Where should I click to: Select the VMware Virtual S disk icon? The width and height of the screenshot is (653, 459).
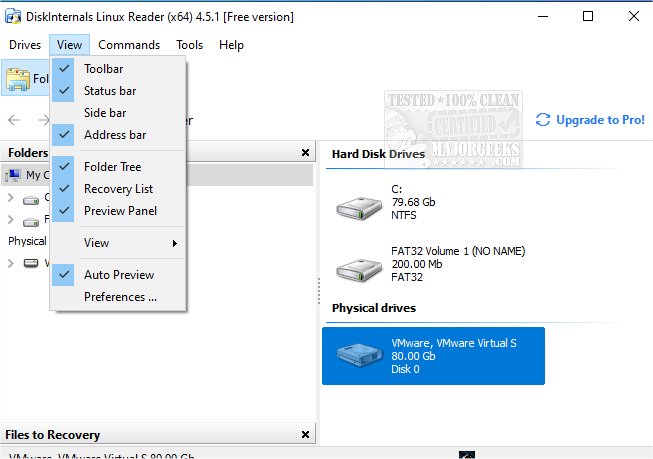click(359, 355)
